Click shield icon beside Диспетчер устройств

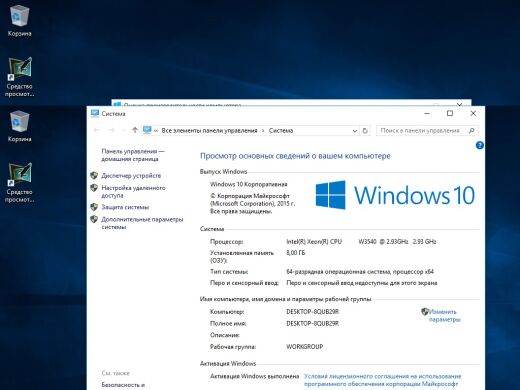[94, 175]
